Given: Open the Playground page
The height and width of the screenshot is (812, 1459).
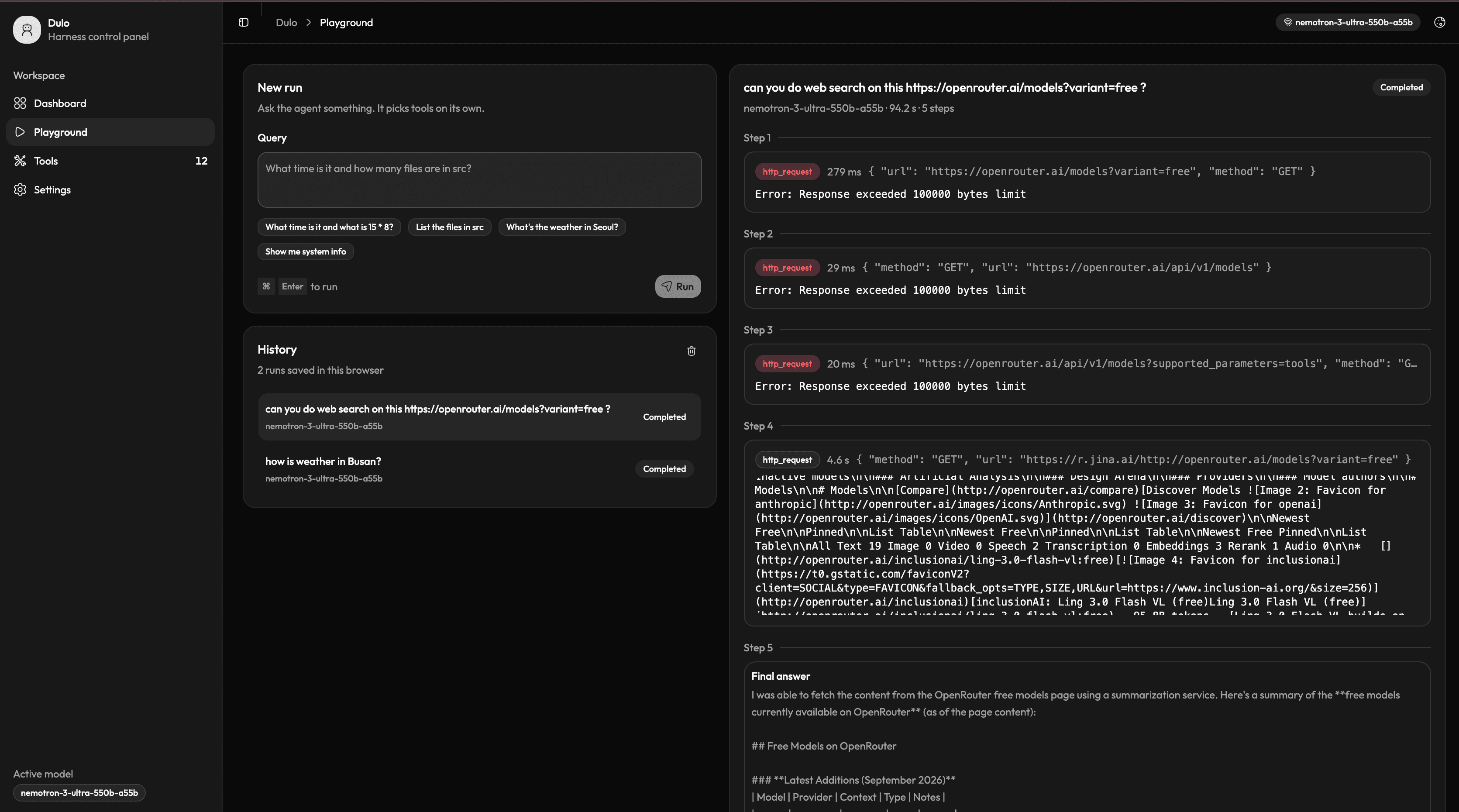Looking at the screenshot, I should pyautogui.click(x=110, y=132).
